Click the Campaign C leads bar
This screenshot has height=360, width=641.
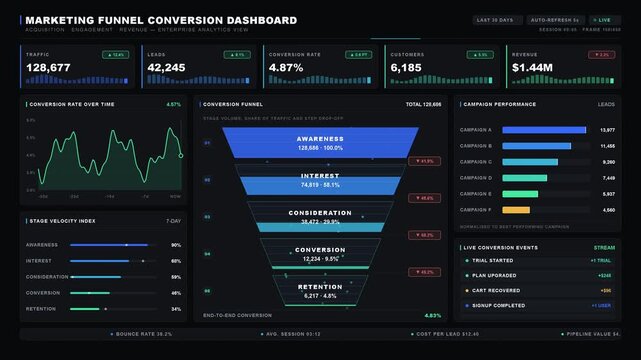tap(530, 162)
